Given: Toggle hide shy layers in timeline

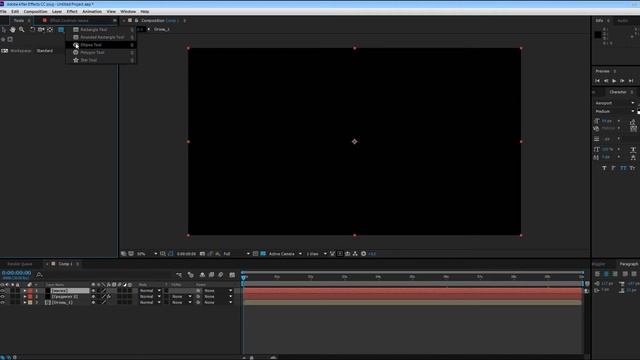Looking at the screenshot, I should [x=202, y=275].
